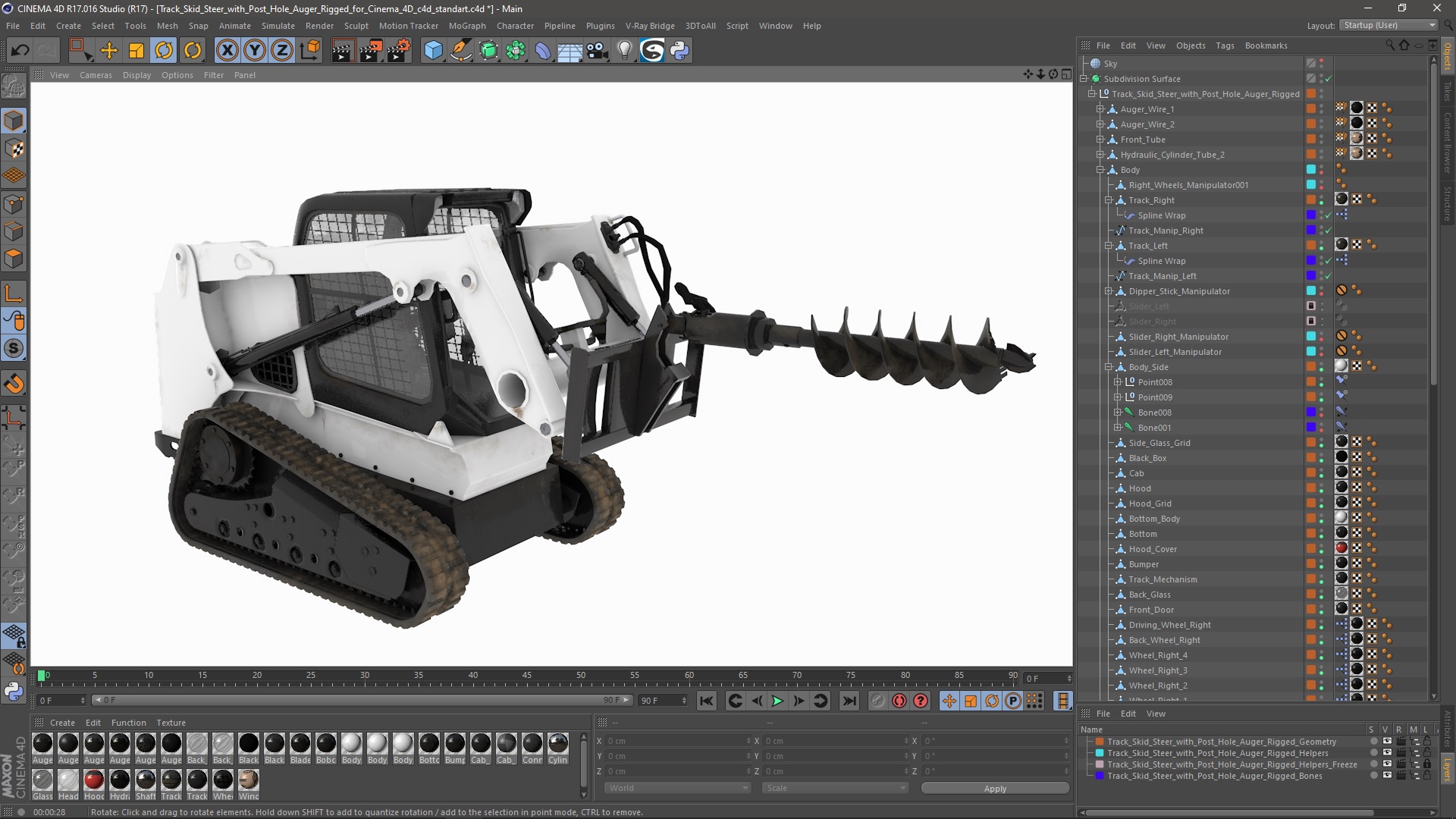The image size is (1456, 819).
Task: Open the V-Ray Bridge menu
Action: [650, 26]
